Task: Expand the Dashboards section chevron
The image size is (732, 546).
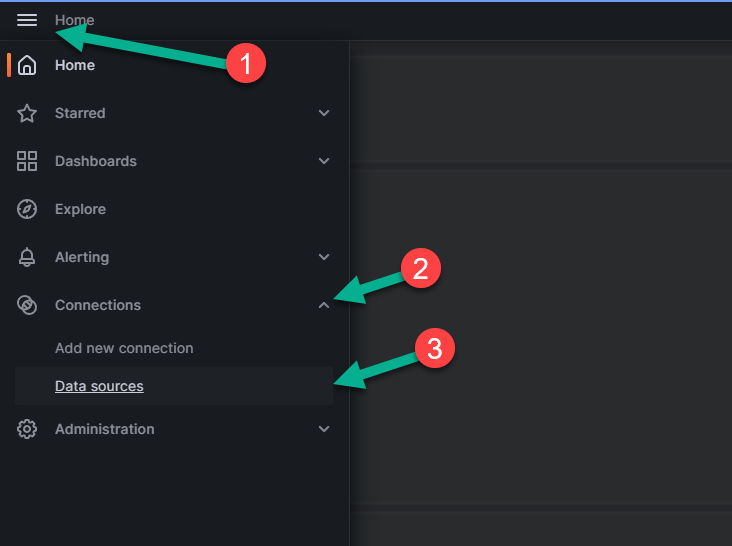Action: click(x=324, y=161)
